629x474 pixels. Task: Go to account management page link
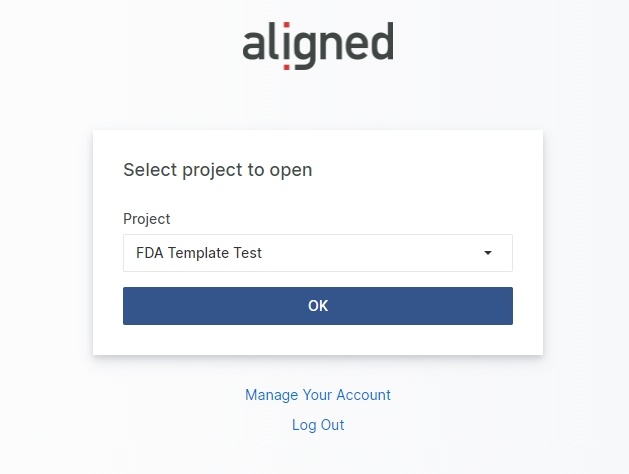[317, 395]
